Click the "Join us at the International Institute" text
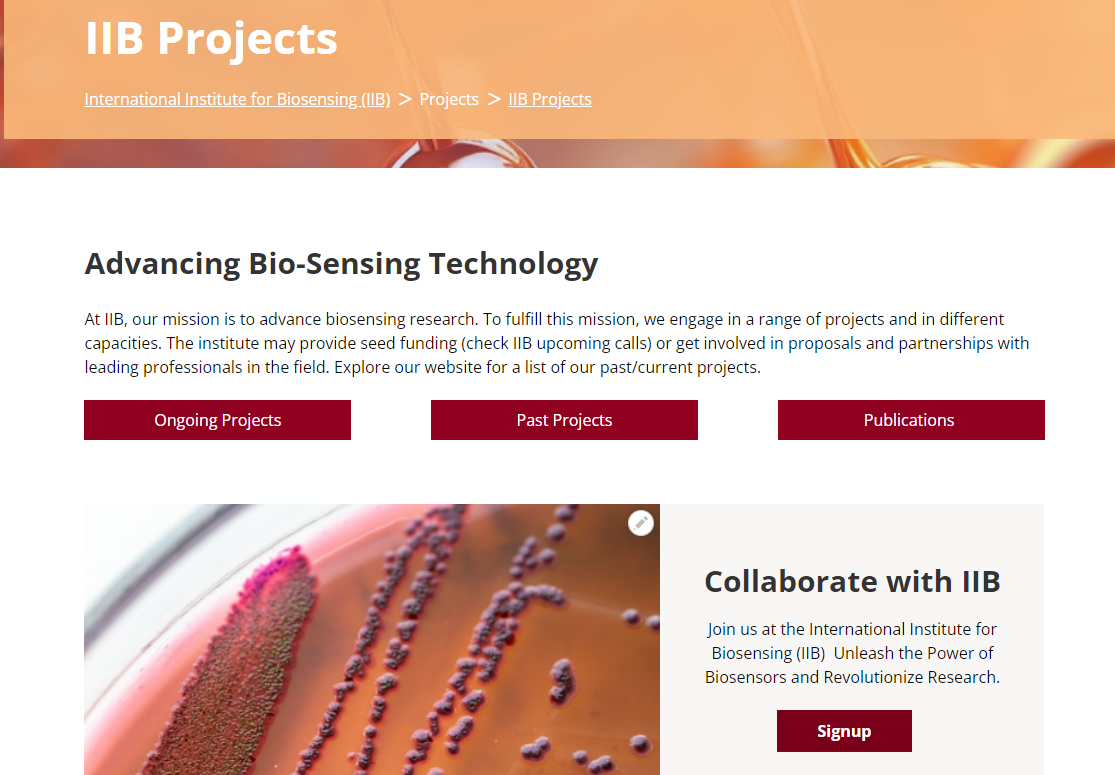This screenshot has height=775, width=1115. pyautogui.click(x=851, y=629)
